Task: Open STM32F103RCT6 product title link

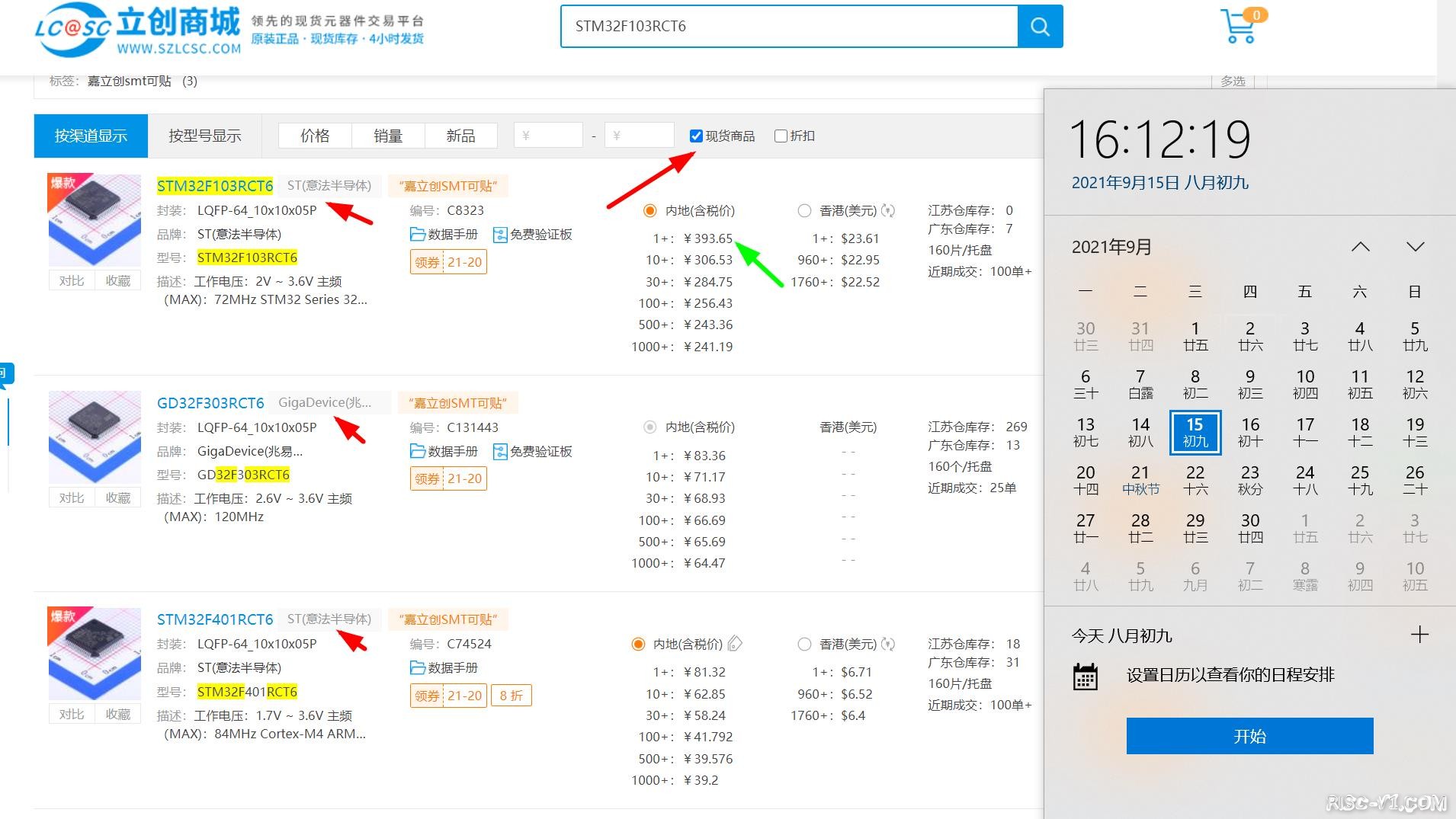Action: point(215,186)
